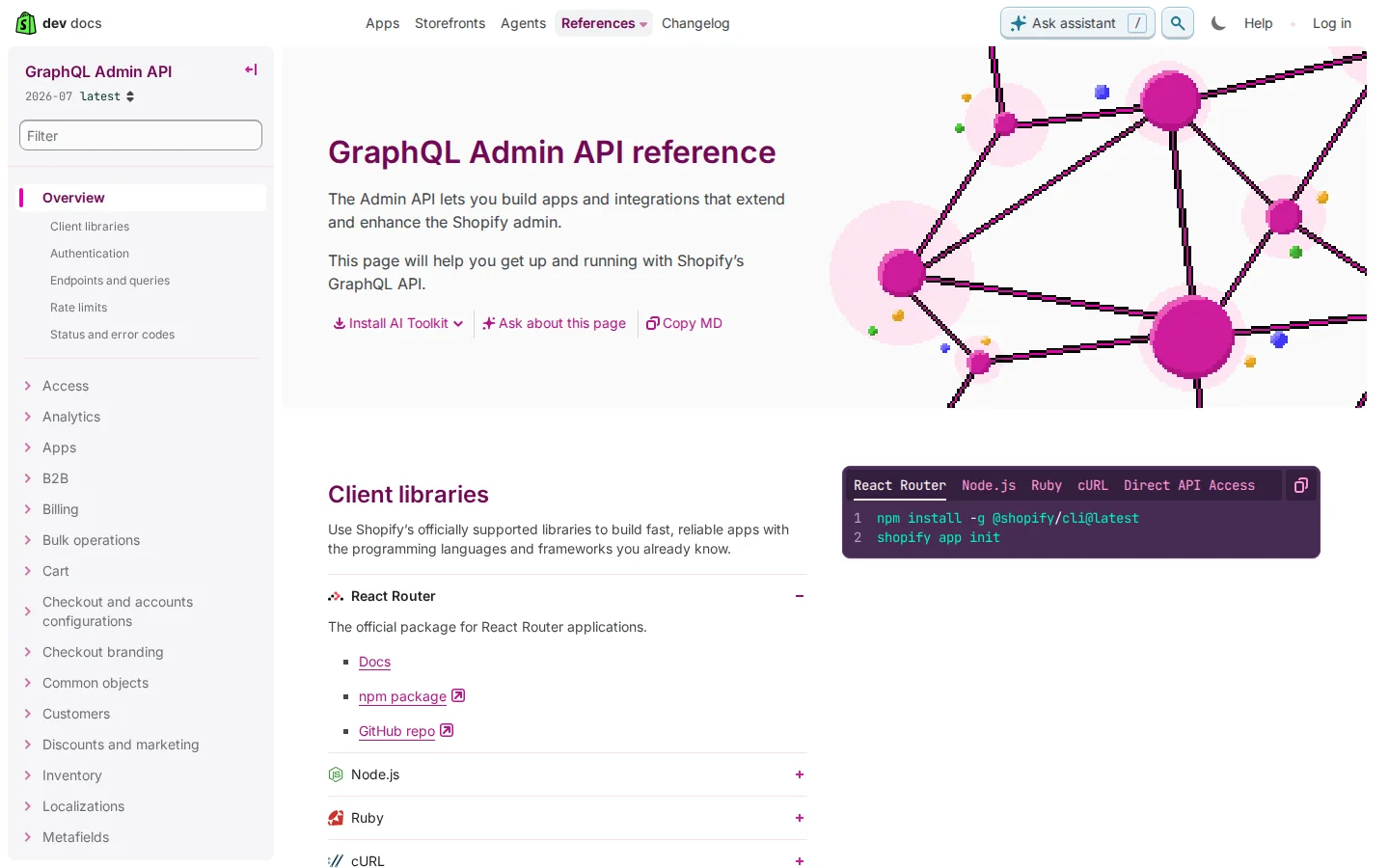1389x868 pixels.
Task: Click GraphQL Admin API sidebar title
Action: click(x=98, y=71)
